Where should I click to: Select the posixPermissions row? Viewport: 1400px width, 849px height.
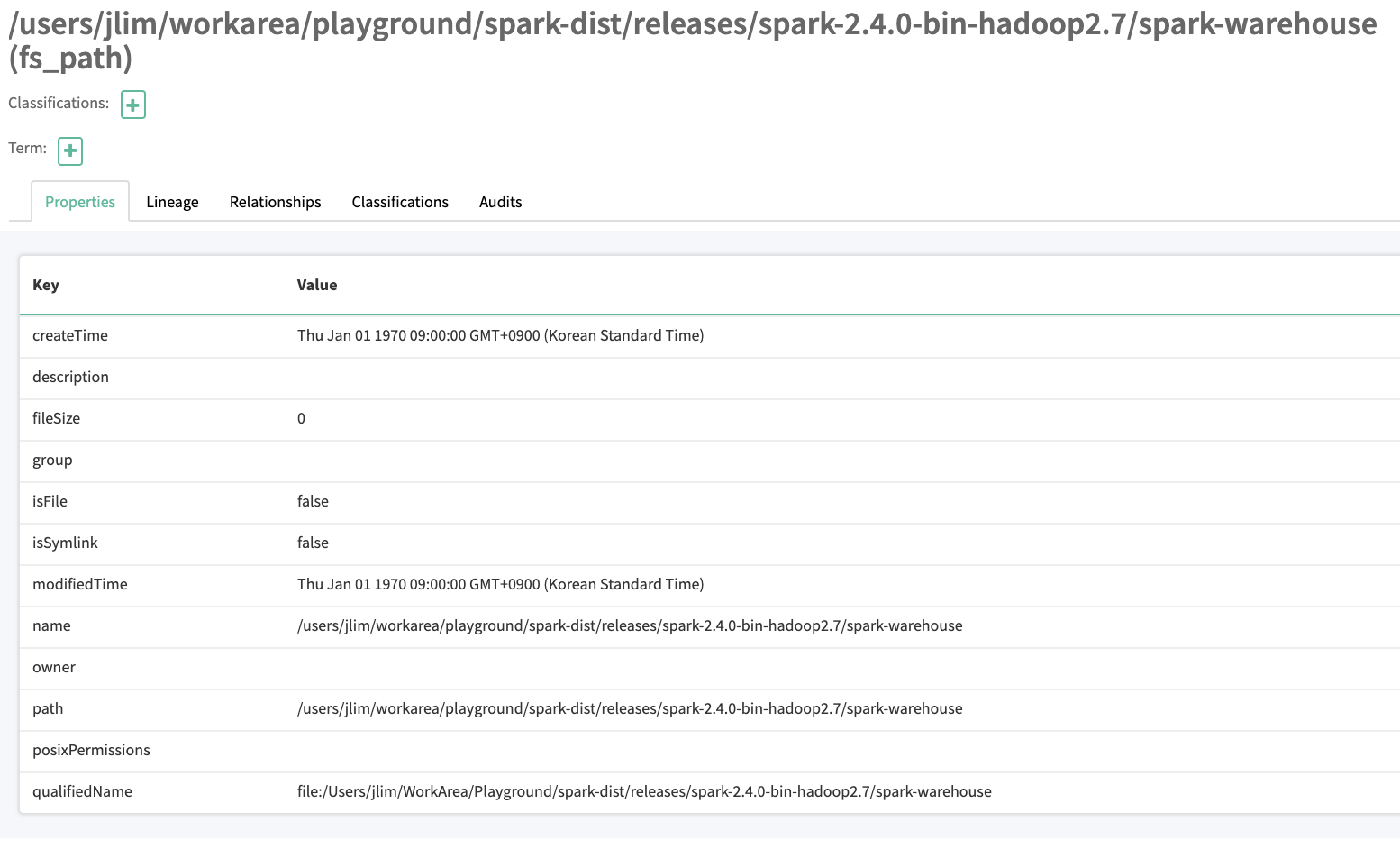[91, 750]
